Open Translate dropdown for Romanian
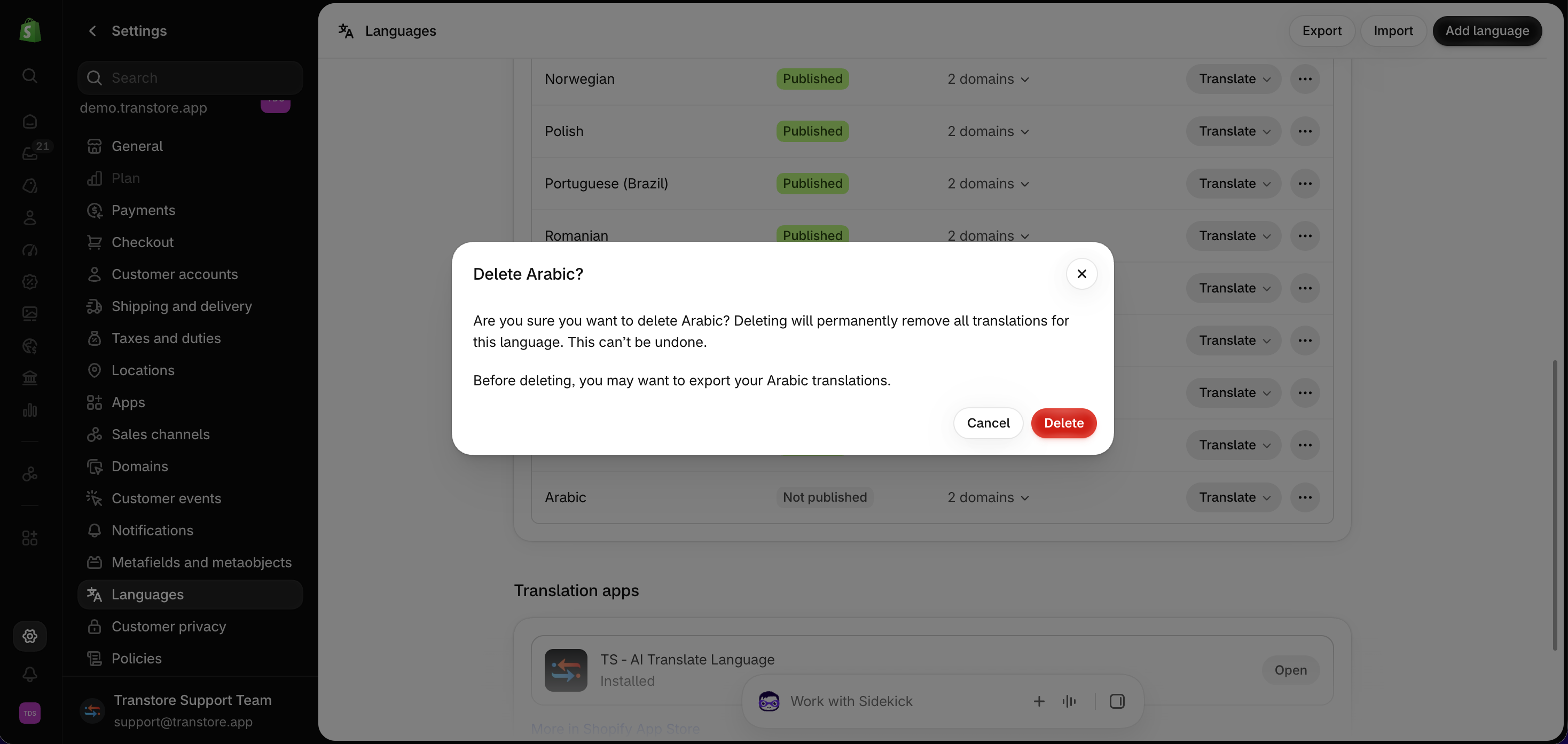This screenshot has height=744, width=1568. (x=1234, y=236)
